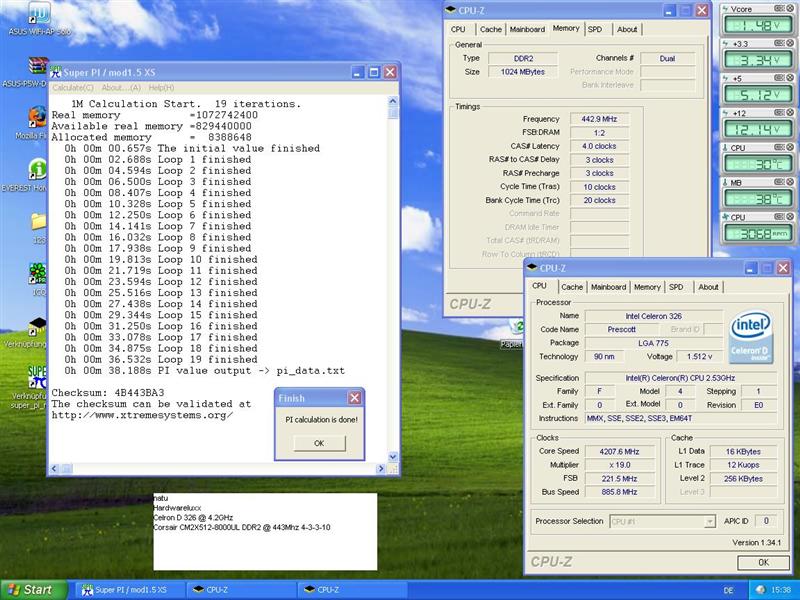Click Super PI vertical scrollbar up arrow
The height and width of the screenshot is (600, 800).
393,101
